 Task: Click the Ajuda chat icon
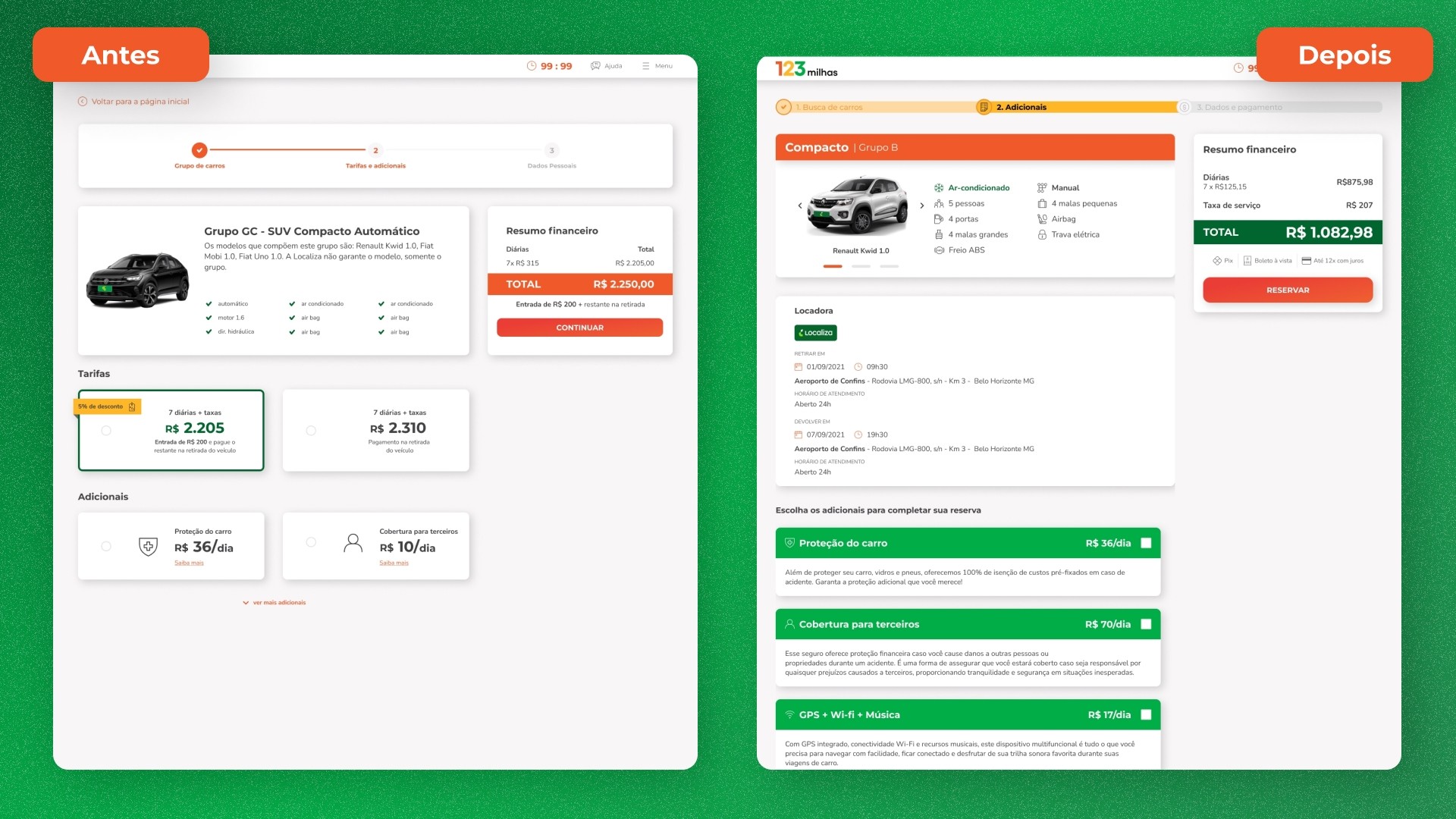coord(595,66)
